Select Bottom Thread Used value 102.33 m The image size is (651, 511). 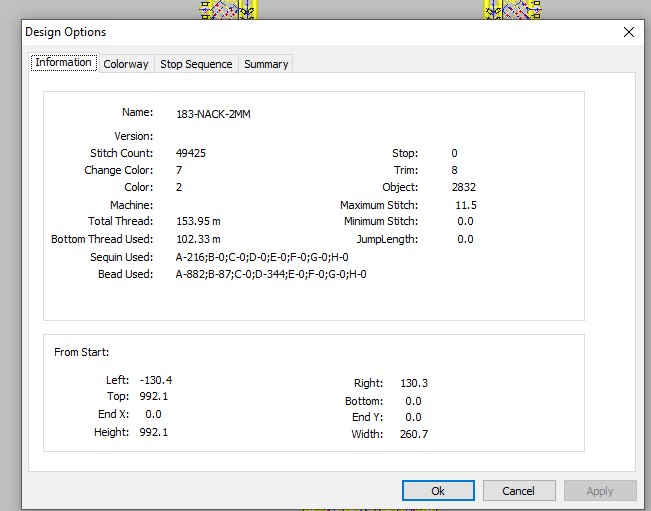point(198,240)
